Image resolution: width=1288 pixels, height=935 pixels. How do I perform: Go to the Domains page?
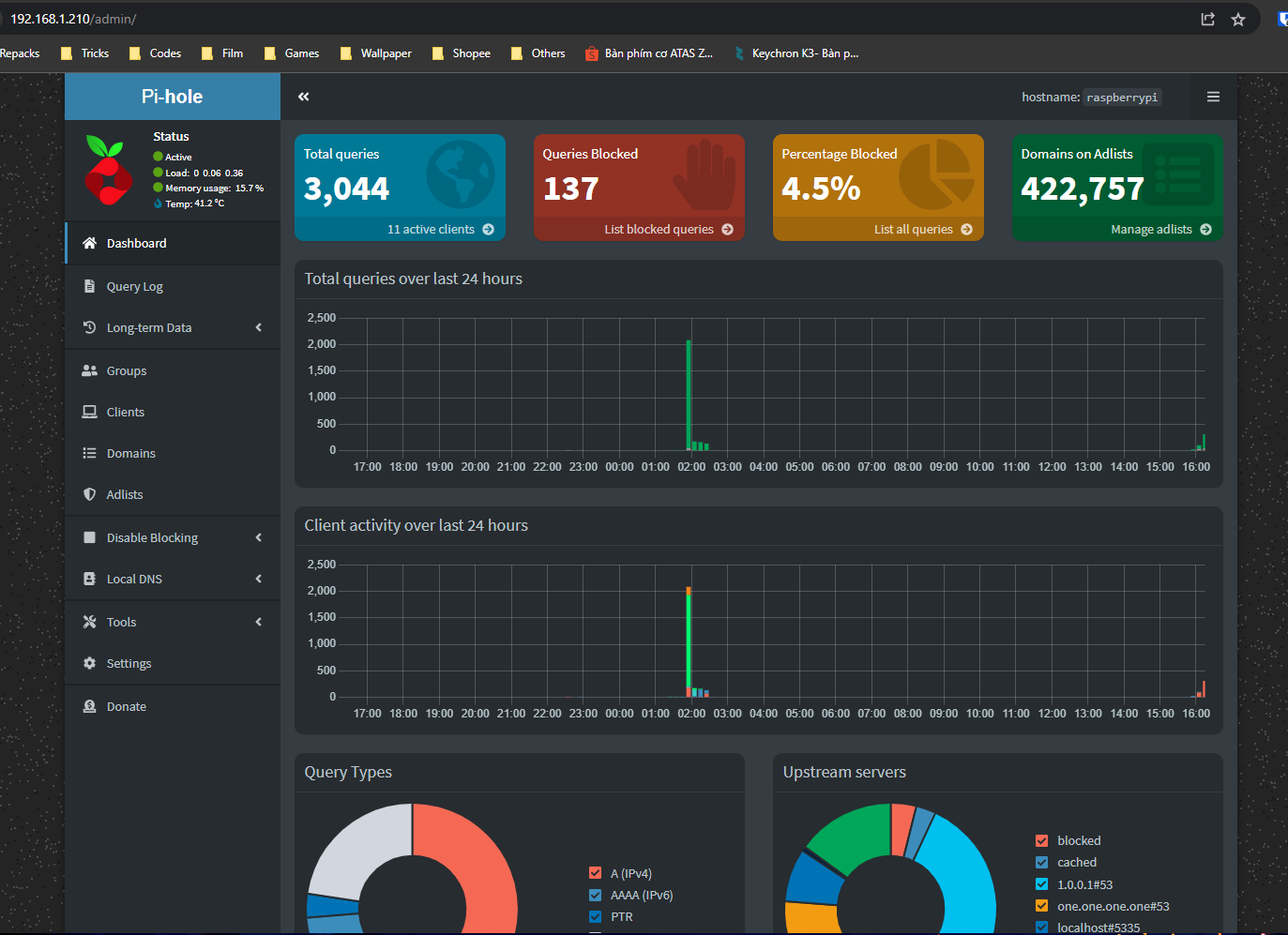173,453
